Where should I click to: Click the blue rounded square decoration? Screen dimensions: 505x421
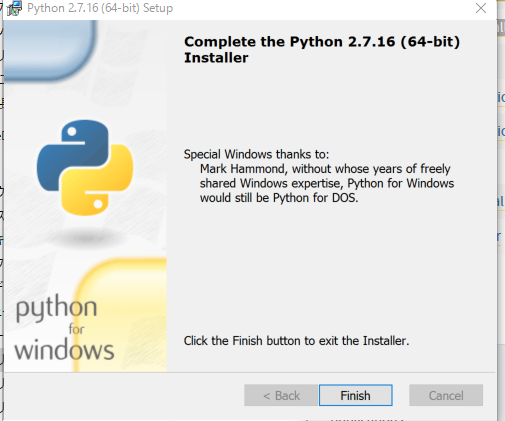(50, 50)
